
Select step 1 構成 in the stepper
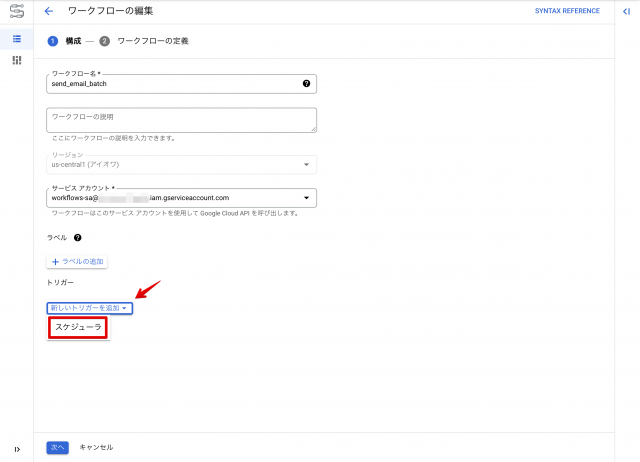pyautogui.click(x=64, y=41)
